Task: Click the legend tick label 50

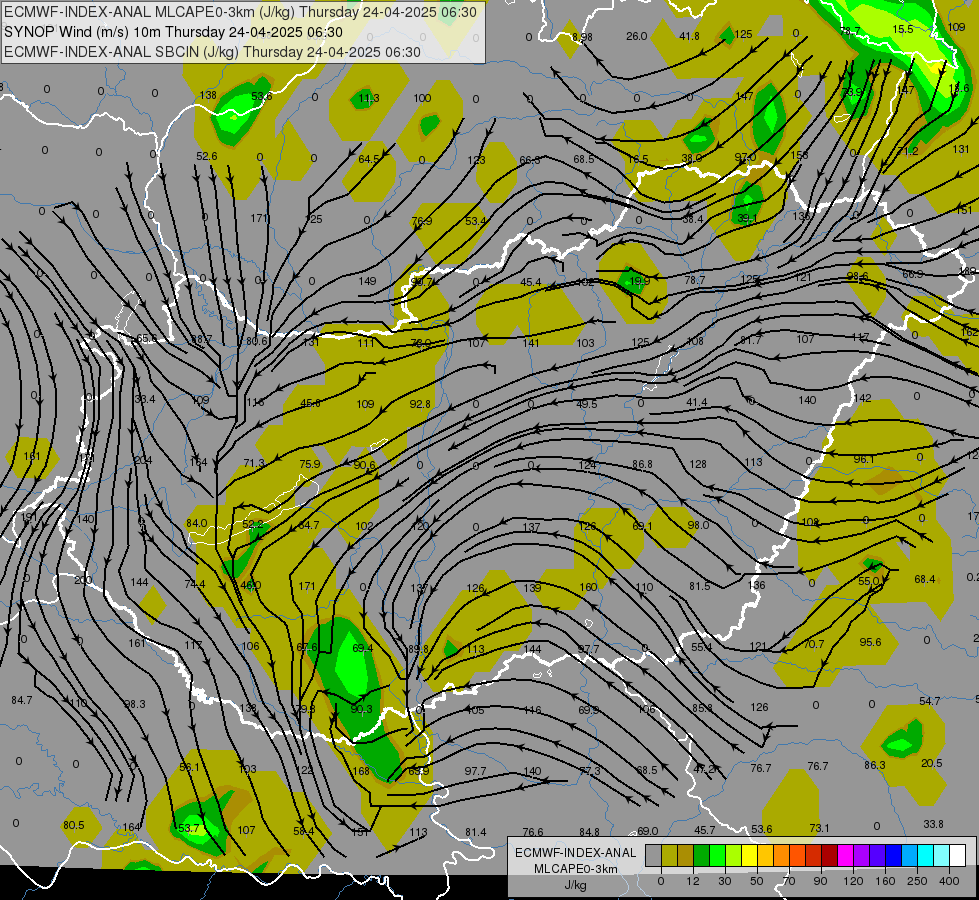Action: tap(757, 881)
